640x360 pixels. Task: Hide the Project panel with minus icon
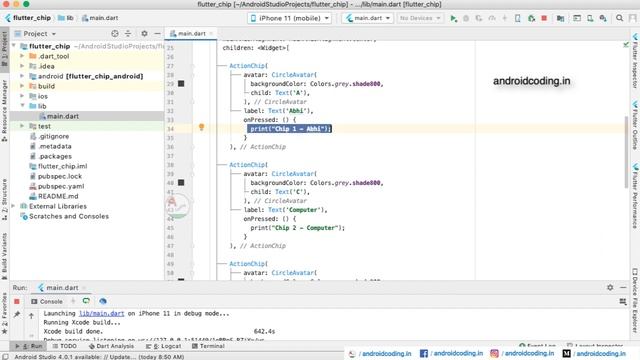(157, 33)
